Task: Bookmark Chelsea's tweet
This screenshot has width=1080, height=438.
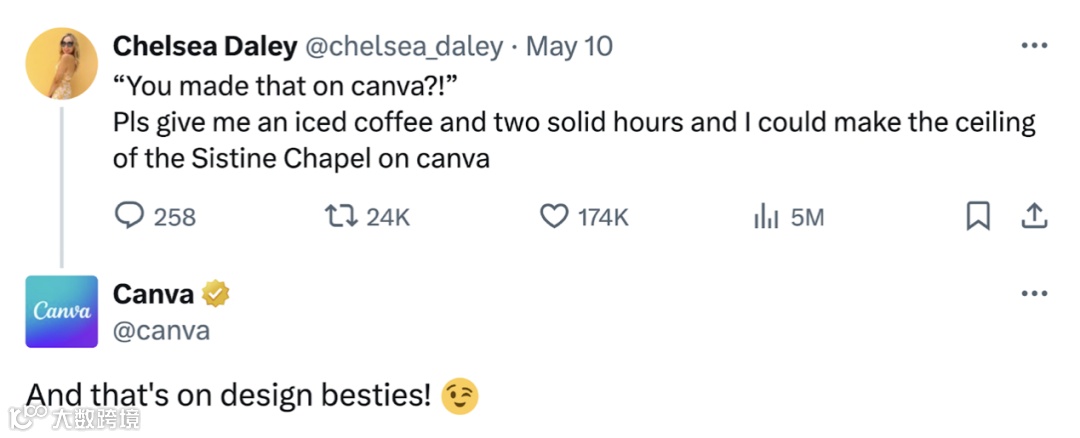Action: click(977, 216)
